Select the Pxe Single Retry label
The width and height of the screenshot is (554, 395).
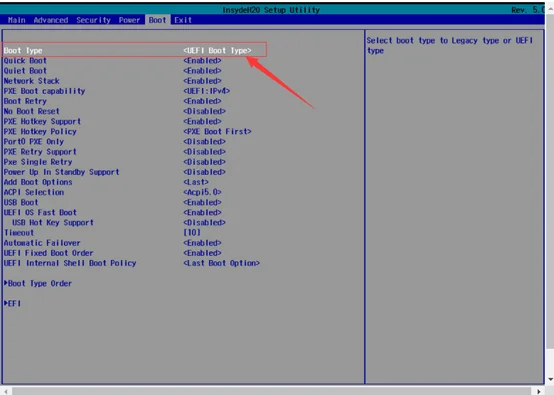click(x=38, y=162)
